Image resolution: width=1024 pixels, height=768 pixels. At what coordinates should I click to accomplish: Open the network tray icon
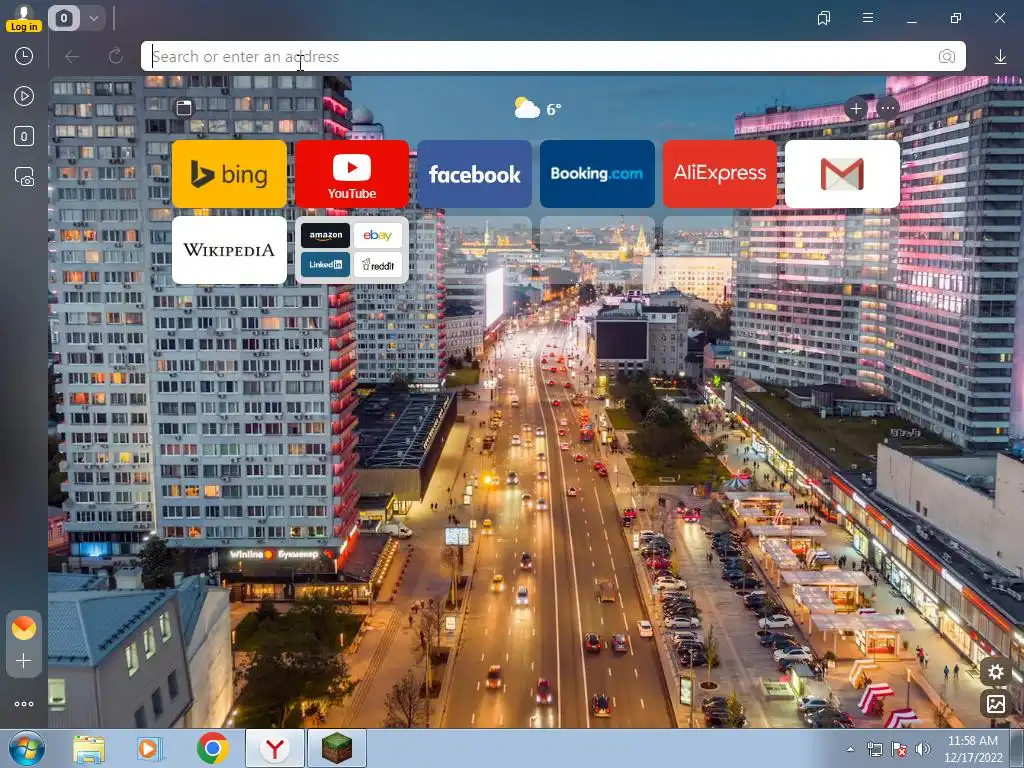coord(874,750)
